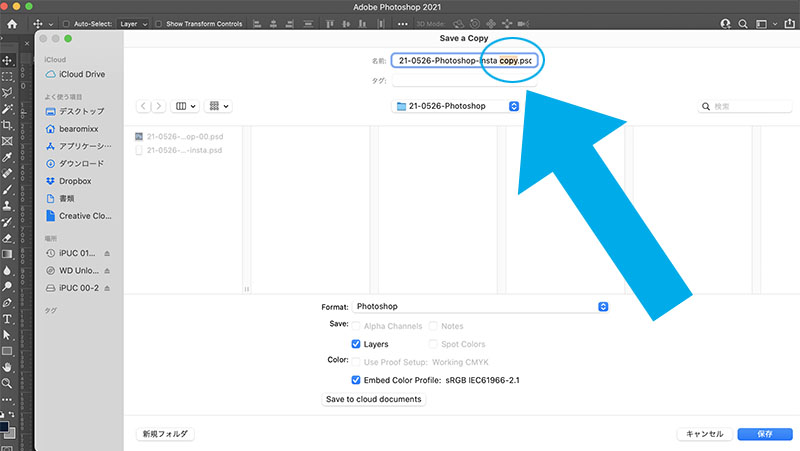800x451 pixels.
Task: Click the キャンセル cancel button
Action: coord(705,434)
